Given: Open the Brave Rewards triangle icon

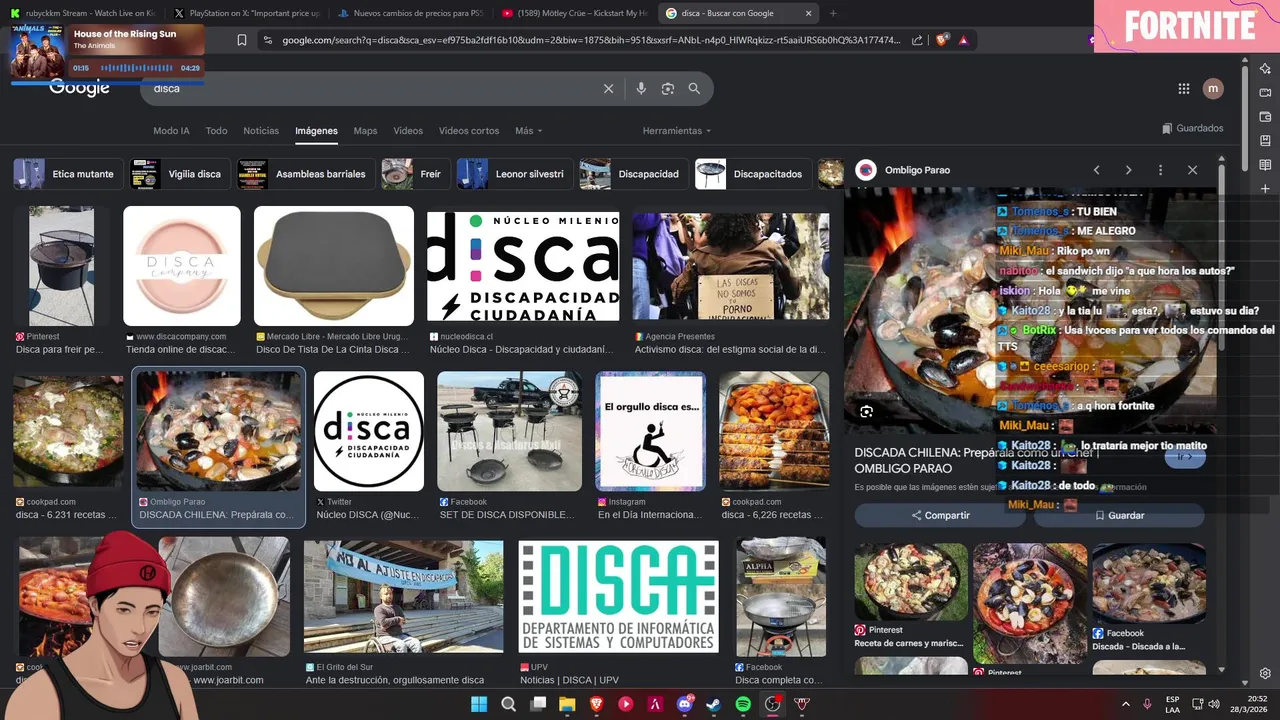Looking at the screenshot, I should (x=963, y=40).
